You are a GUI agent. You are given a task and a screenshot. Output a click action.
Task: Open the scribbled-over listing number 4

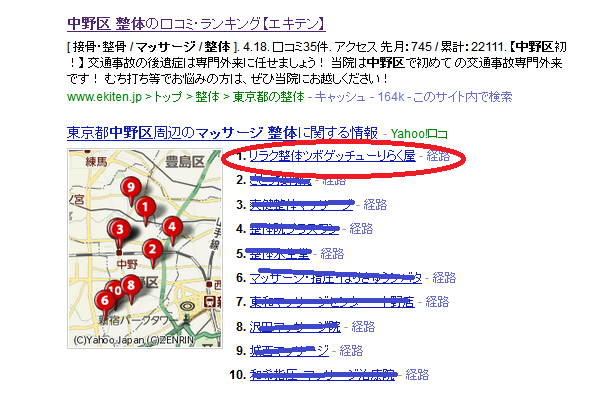click(294, 229)
